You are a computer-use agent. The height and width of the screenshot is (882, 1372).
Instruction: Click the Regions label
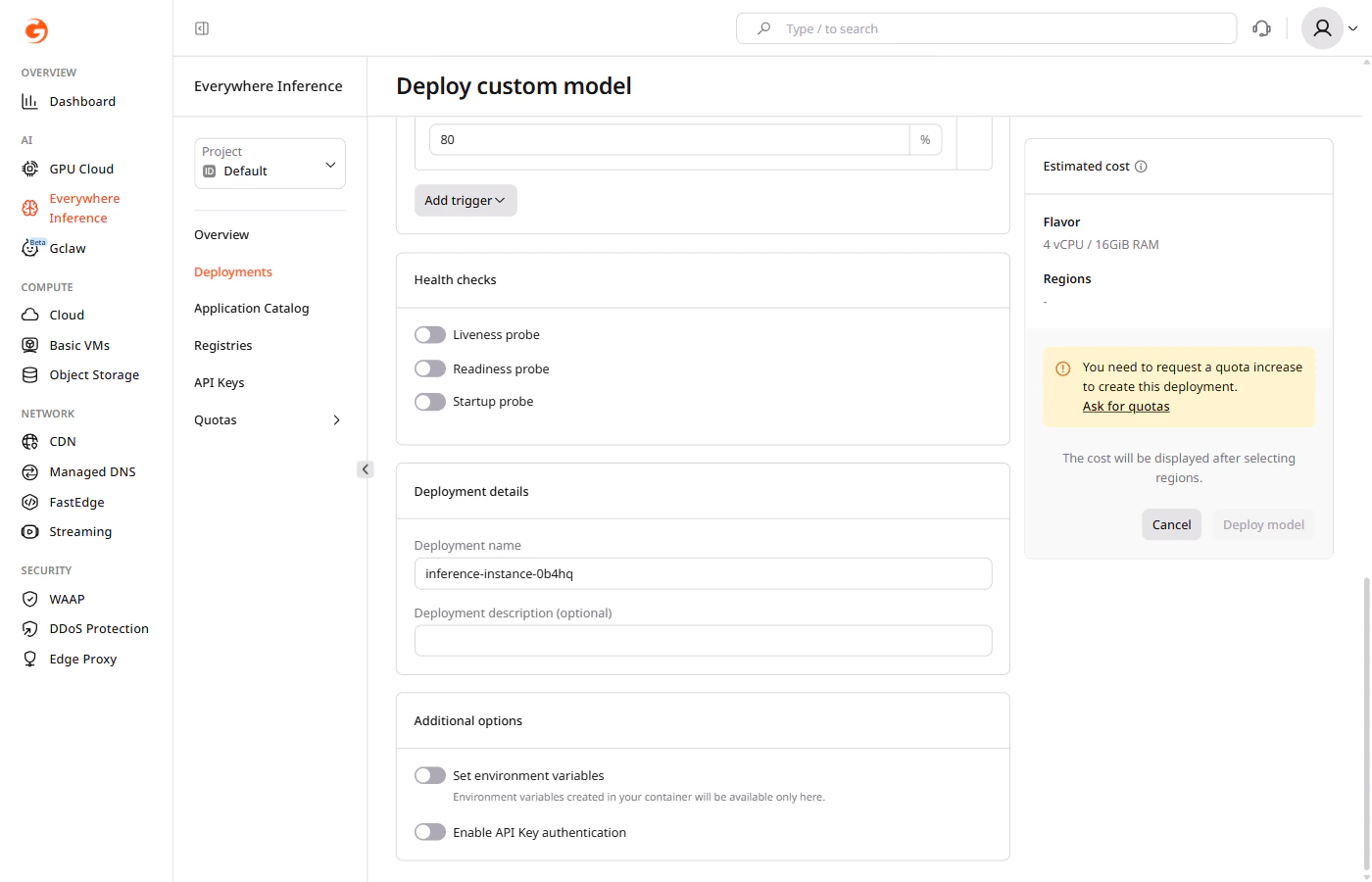click(1067, 278)
